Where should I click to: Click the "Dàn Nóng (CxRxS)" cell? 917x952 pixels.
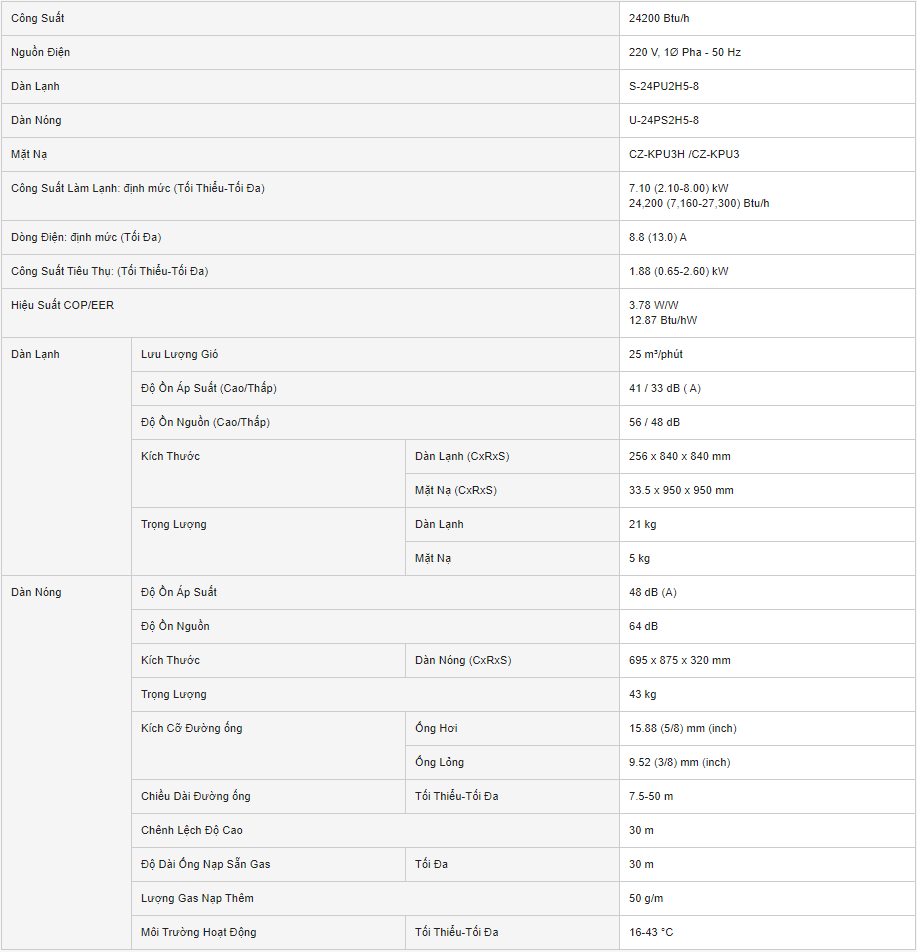463,660
